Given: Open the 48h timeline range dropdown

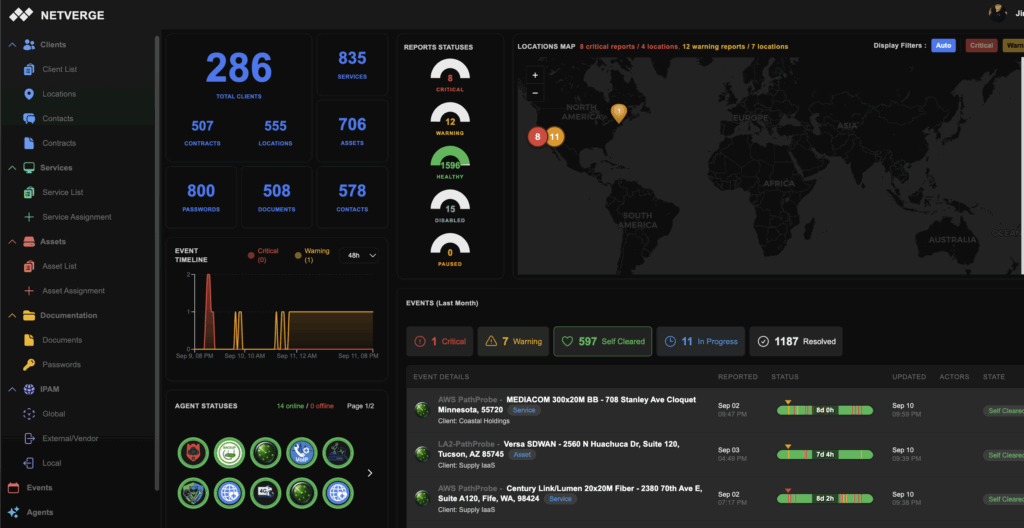Looking at the screenshot, I should point(360,256).
